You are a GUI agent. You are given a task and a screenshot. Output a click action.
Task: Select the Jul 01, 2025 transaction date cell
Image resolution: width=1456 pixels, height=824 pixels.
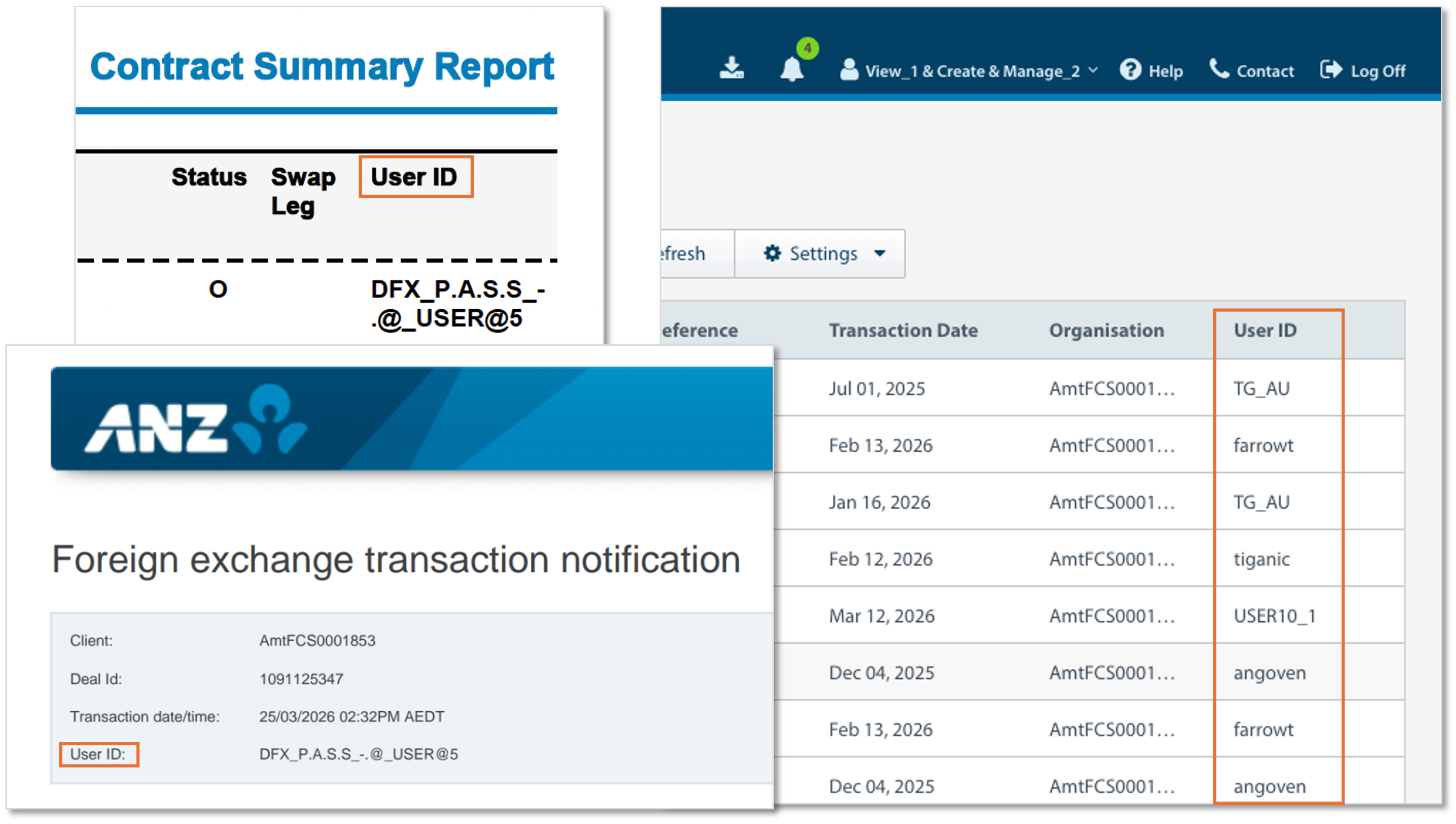[877, 388]
